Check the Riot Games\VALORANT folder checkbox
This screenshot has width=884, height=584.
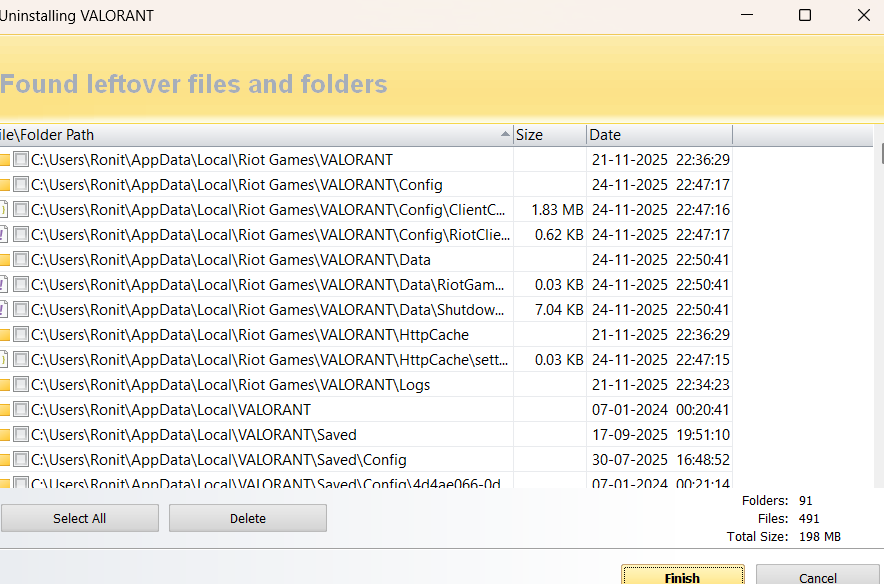(x=21, y=160)
